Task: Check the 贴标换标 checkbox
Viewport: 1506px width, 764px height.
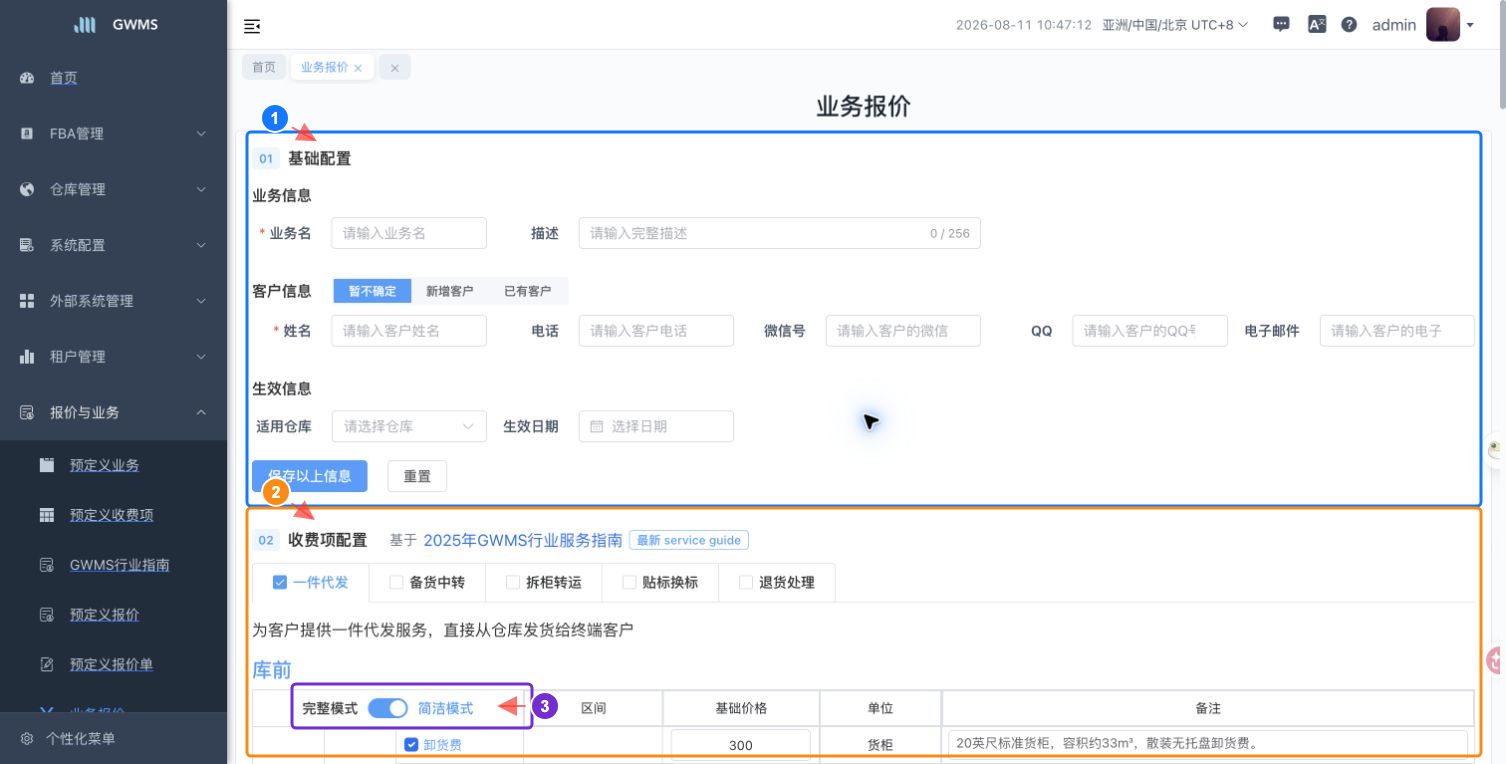Action: point(629,582)
